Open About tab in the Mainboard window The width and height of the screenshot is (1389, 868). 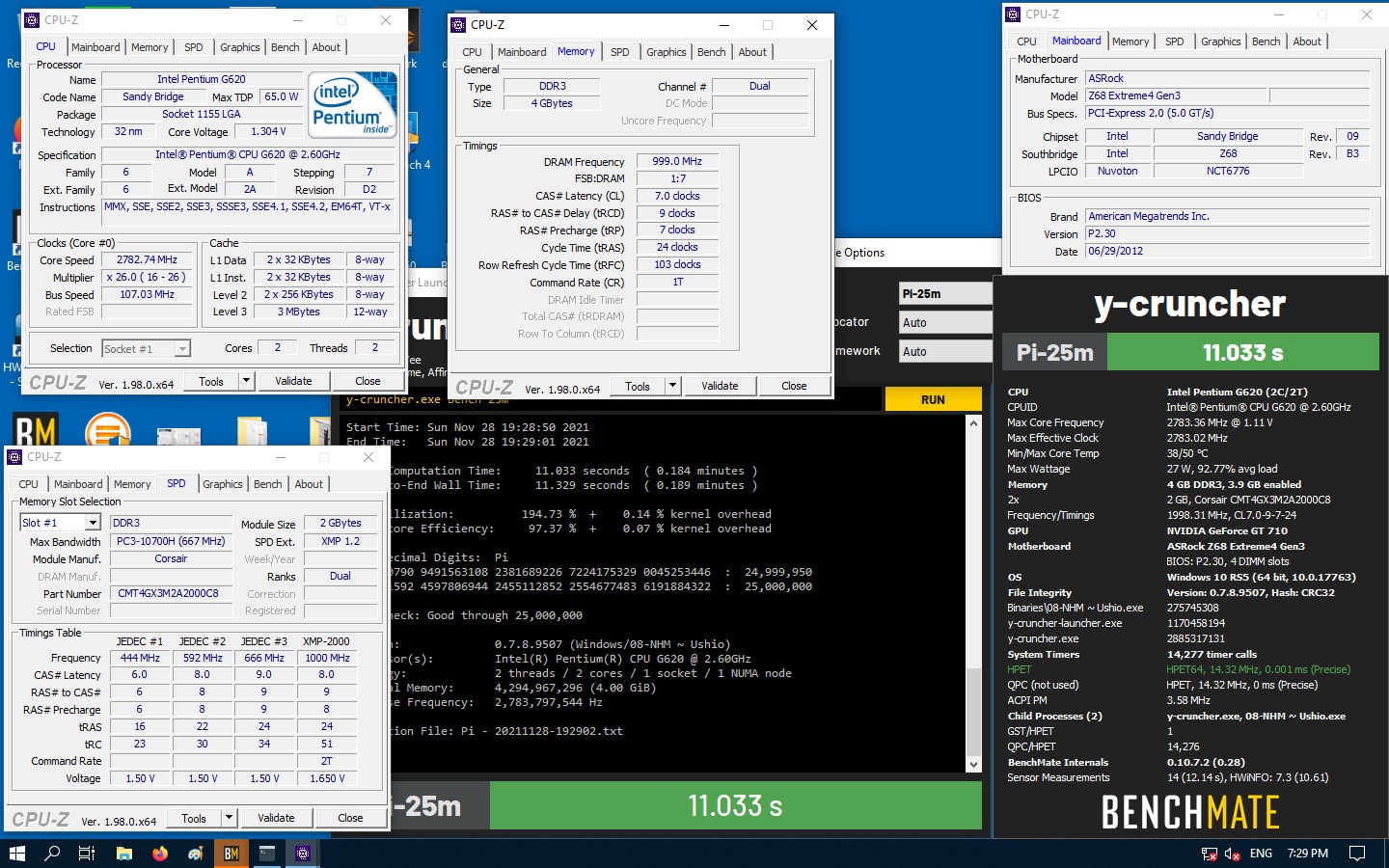coord(1307,41)
